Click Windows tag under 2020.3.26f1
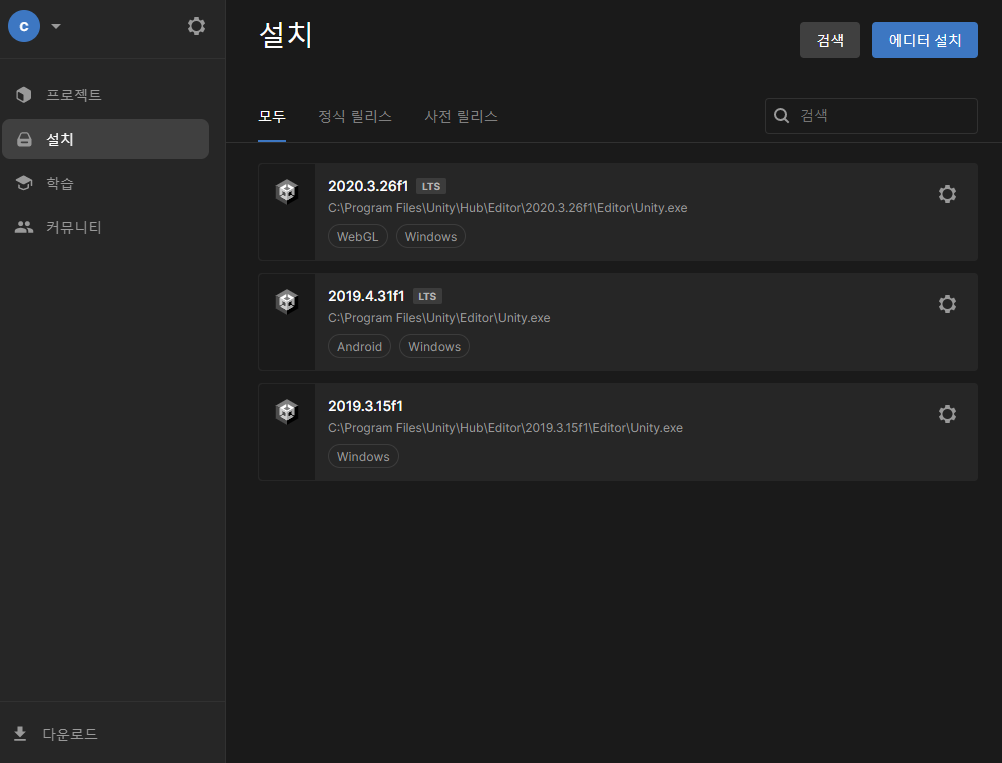Image resolution: width=1002 pixels, height=763 pixels. 431,236
